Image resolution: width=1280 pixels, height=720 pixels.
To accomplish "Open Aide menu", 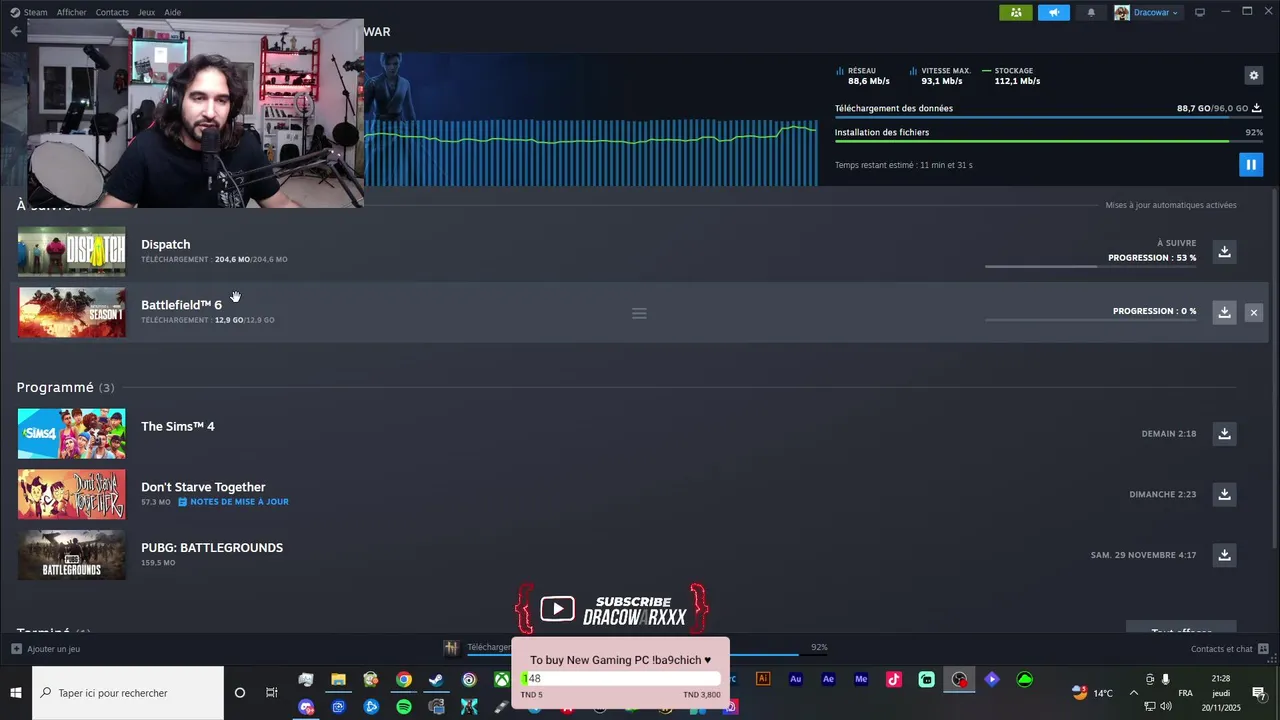I will pyautogui.click(x=172, y=12).
